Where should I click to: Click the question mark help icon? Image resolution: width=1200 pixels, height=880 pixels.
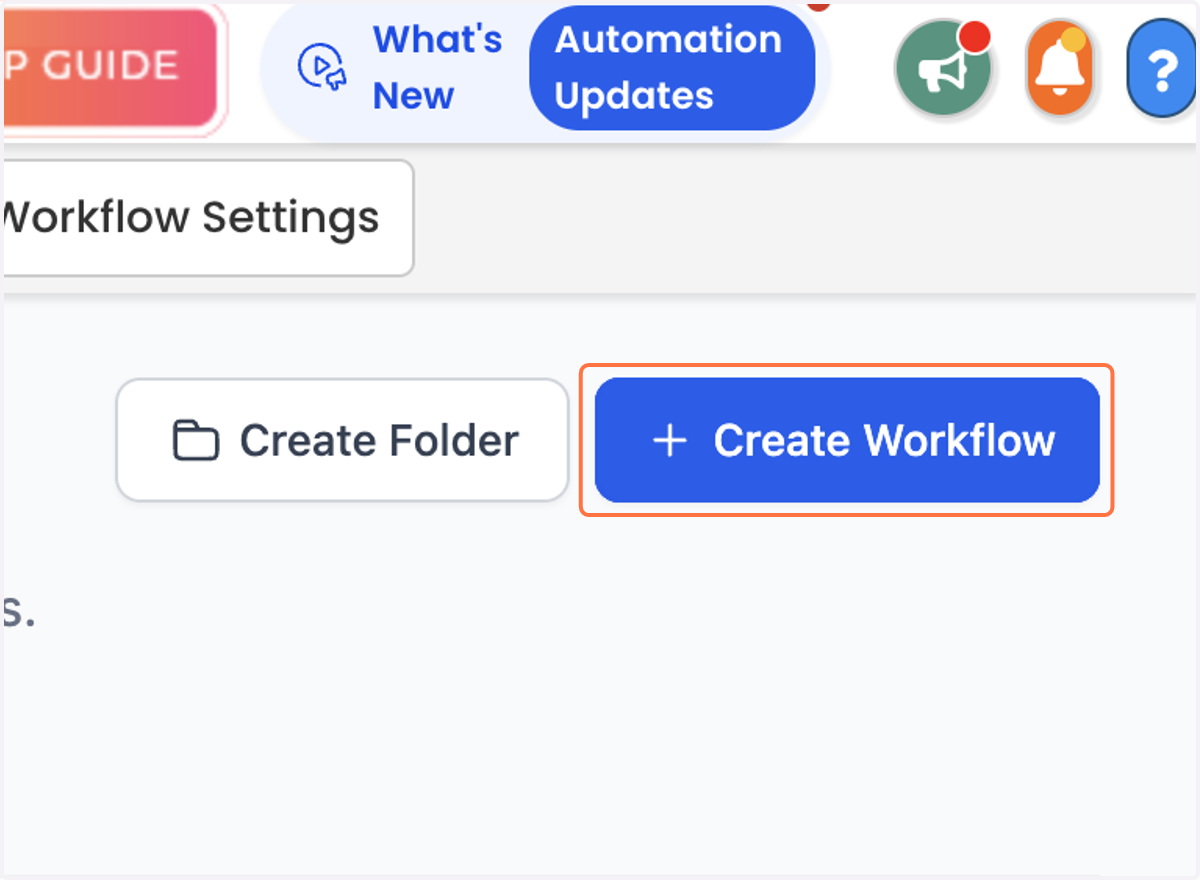pyautogui.click(x=1162, y=70)
